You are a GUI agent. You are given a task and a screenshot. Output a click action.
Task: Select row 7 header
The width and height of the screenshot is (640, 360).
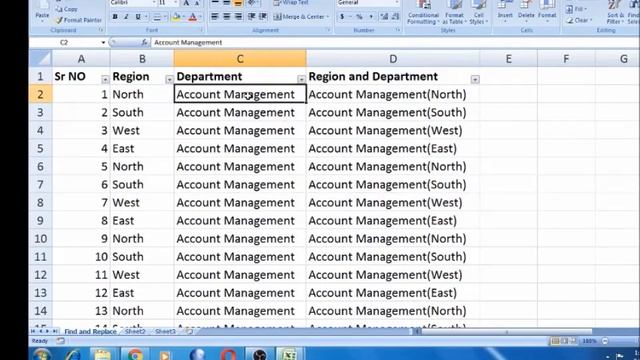click(40, 184)
